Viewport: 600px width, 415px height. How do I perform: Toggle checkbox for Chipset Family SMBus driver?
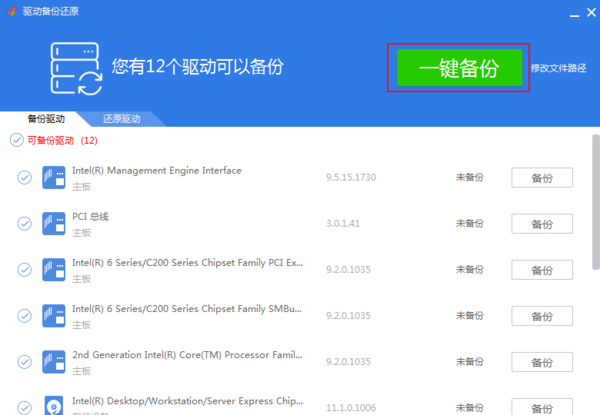(25, 316)
